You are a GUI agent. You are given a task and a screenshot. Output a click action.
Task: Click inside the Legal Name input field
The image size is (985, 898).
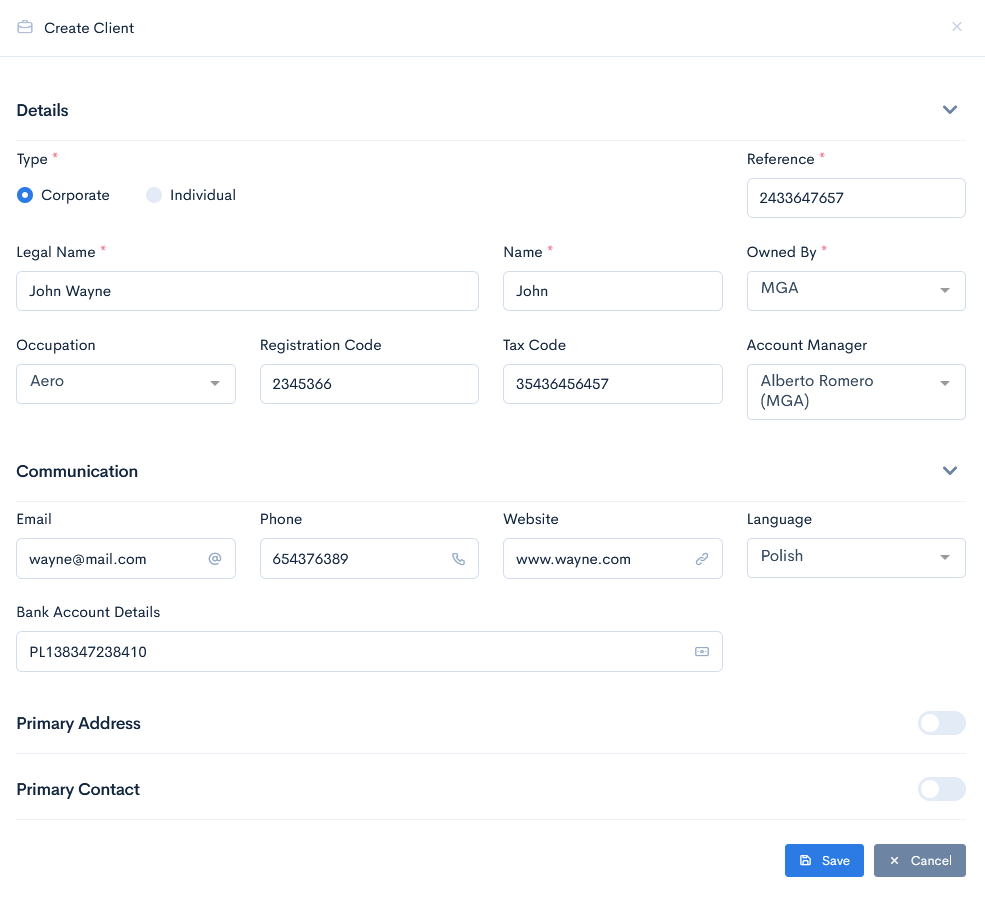(247, 290)
